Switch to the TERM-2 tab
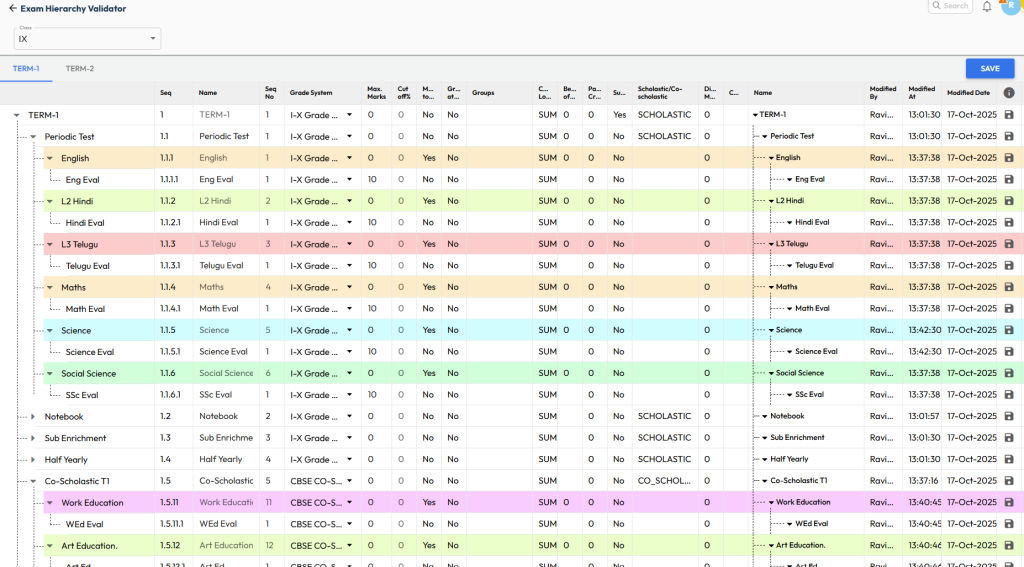1024x567 pixels. click(x=80, y=69)
